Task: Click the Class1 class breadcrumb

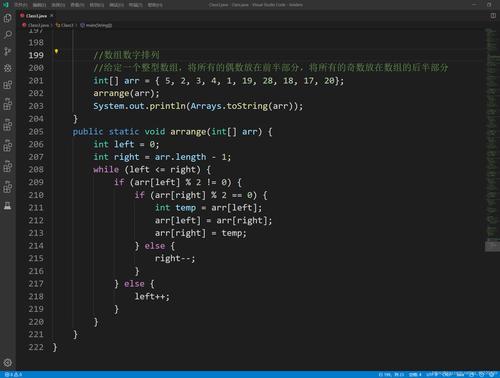Action: [65, 25]
